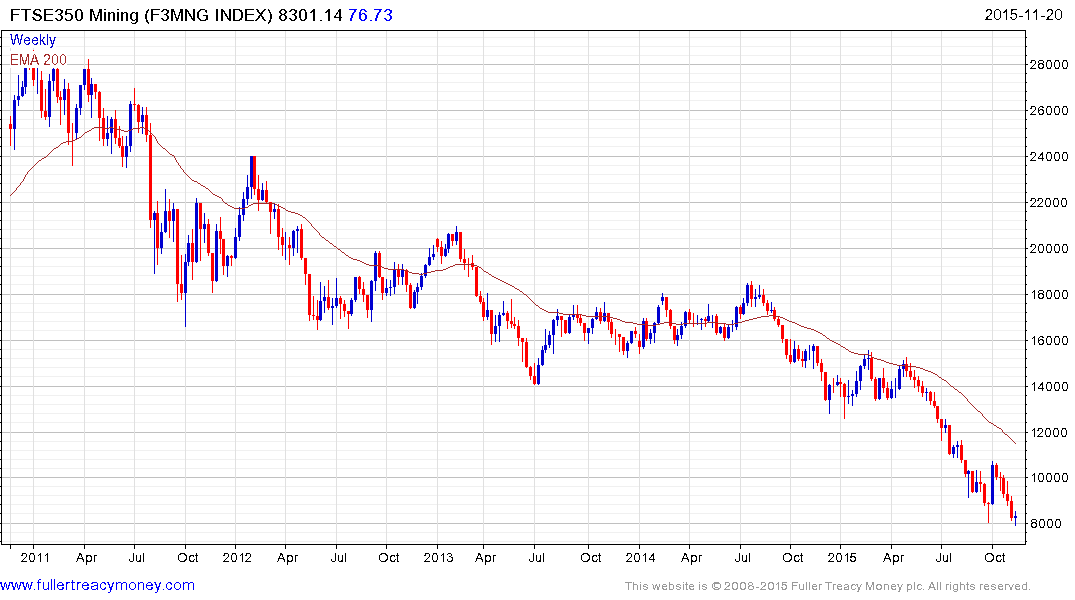Click the Weekly interval label
1075x600 pixels.
click(32, 40)
